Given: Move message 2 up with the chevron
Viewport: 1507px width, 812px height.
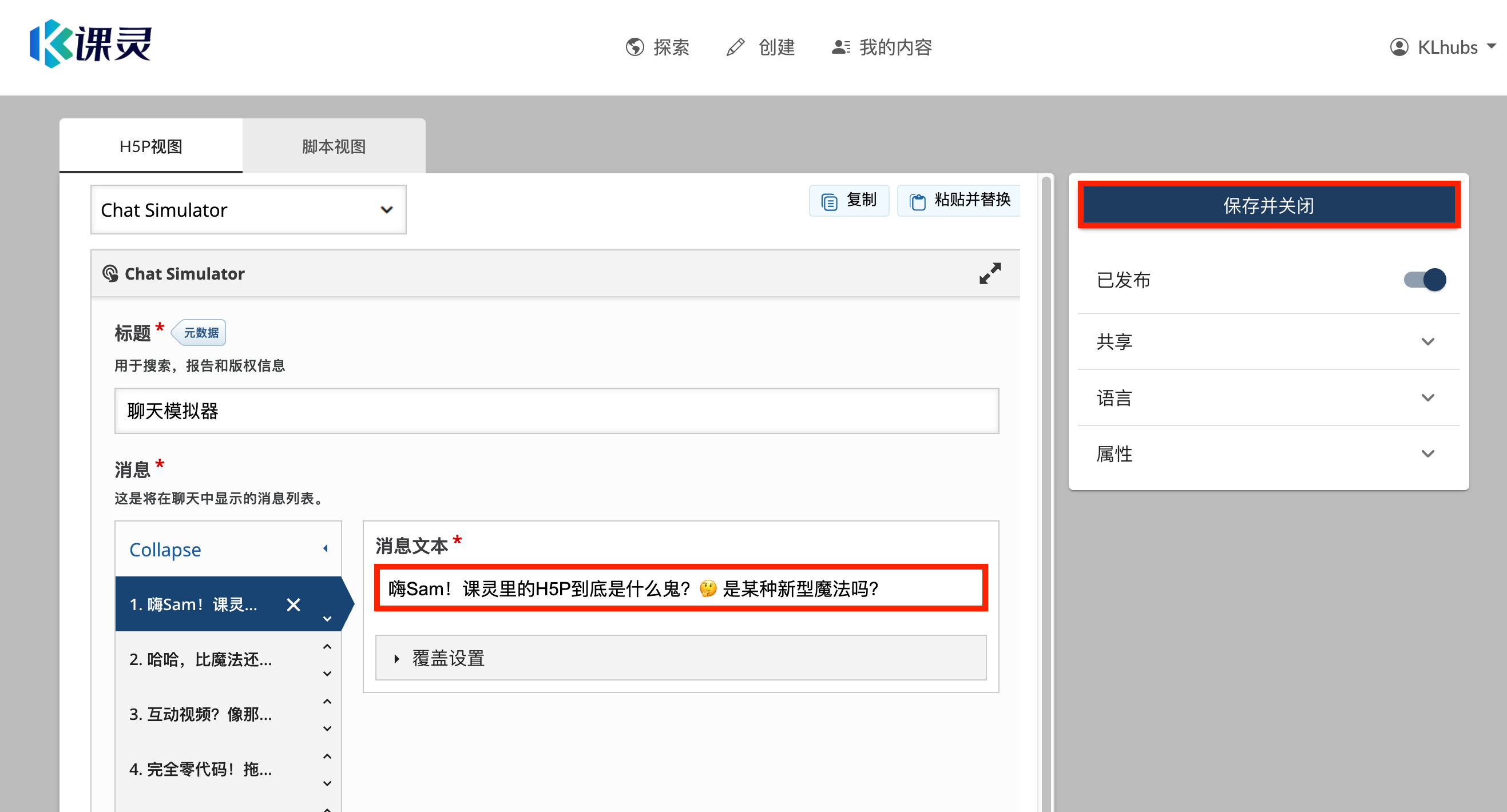Looking at the screenshot, I should 327,646.
